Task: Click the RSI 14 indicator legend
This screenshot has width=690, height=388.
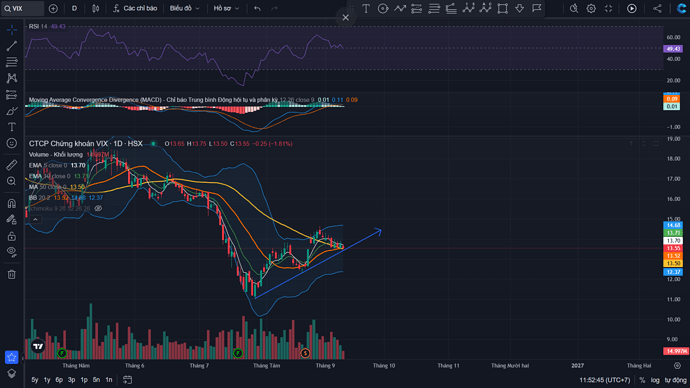Action: click(x=38, y=26)
